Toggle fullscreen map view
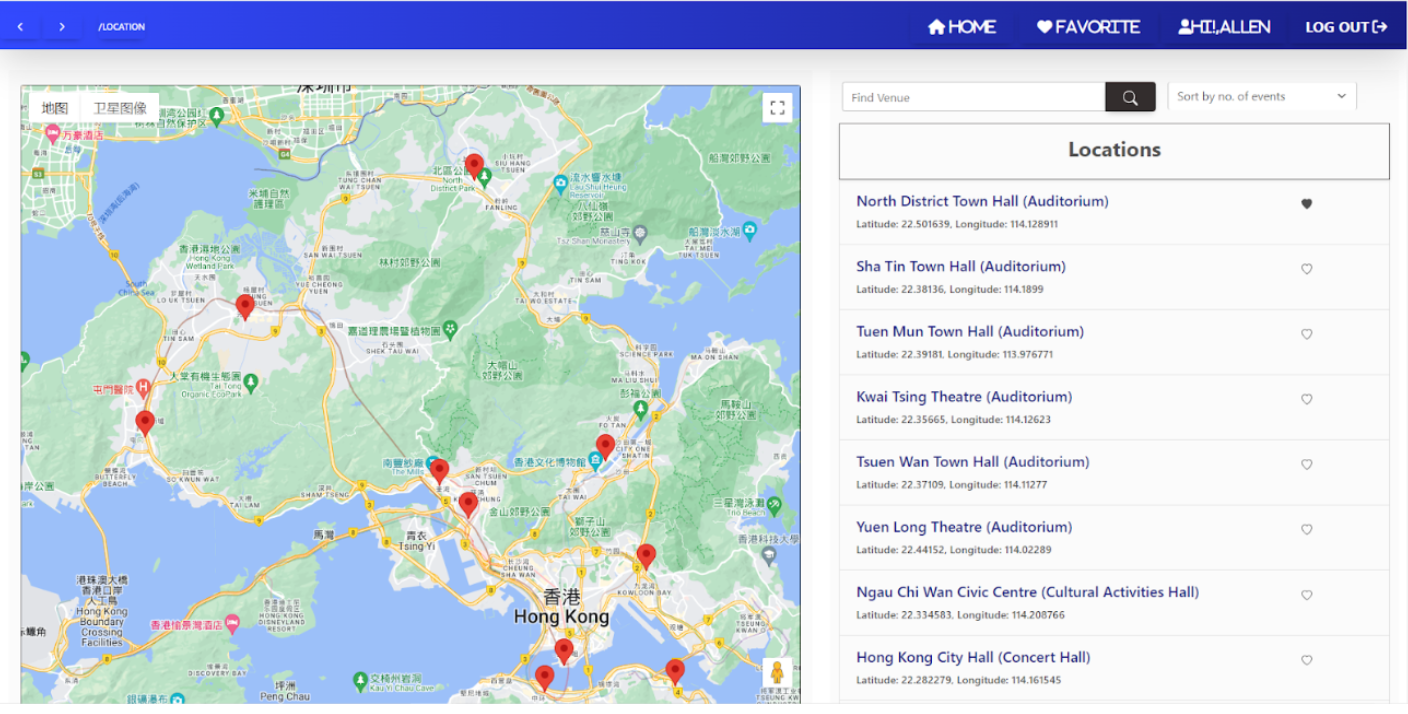This screenshot has height=714, width=1408. 777,108
